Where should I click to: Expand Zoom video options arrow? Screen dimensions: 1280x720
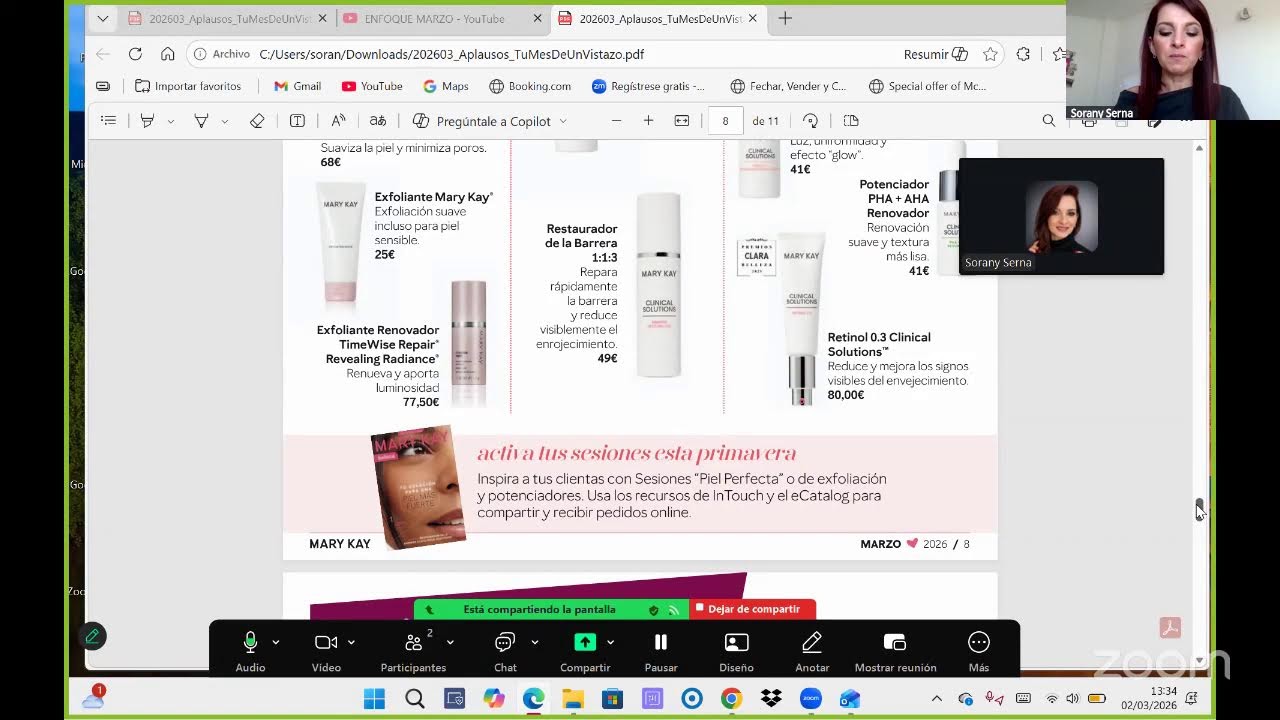pyautogui.click(x=351, y=642)
